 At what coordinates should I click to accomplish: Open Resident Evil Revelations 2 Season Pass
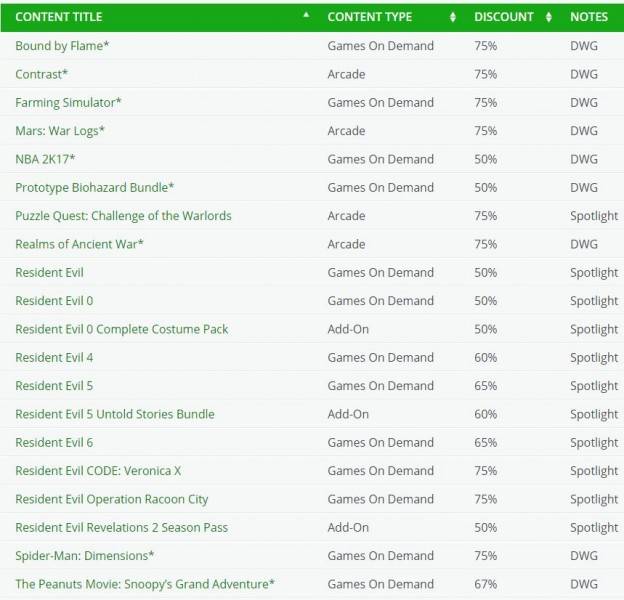[122, 528]
